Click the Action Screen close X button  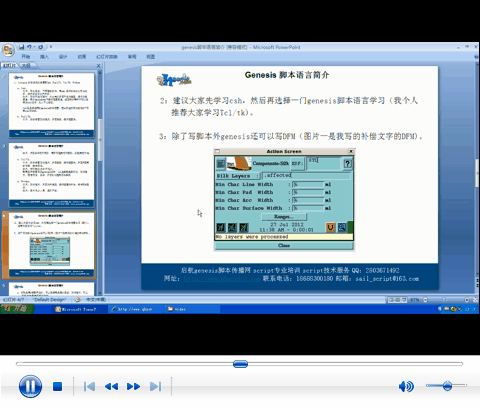(351, 151)
